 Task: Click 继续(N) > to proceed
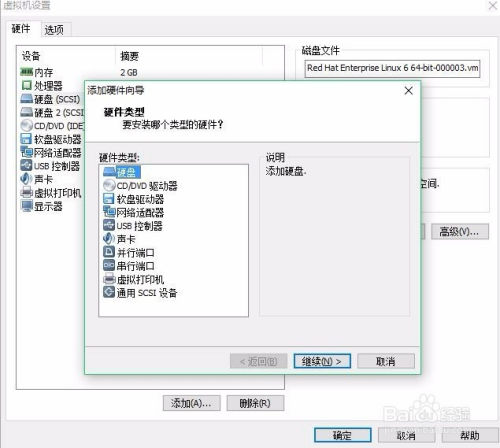322,361
